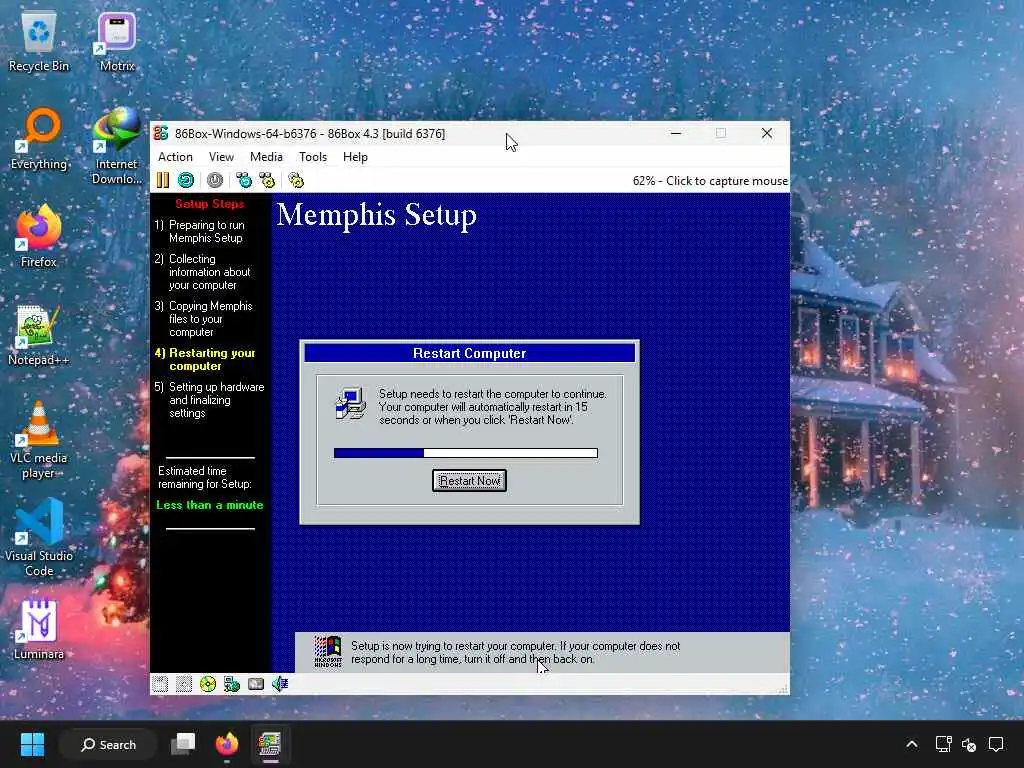Open the Media menu
This screenshot has height=768, width=1024.
(x=266, y=157)
